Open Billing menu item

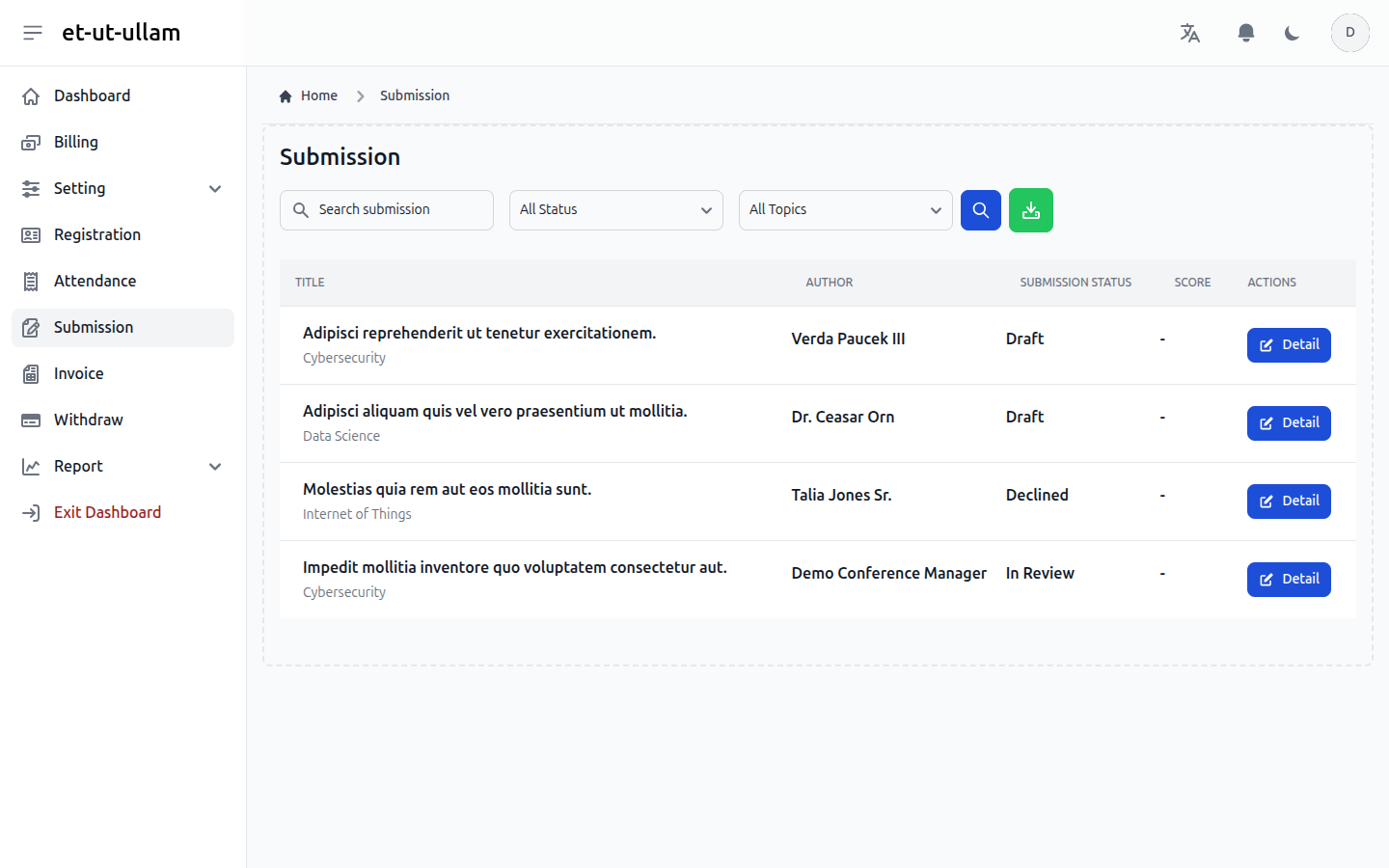[123, 143]
